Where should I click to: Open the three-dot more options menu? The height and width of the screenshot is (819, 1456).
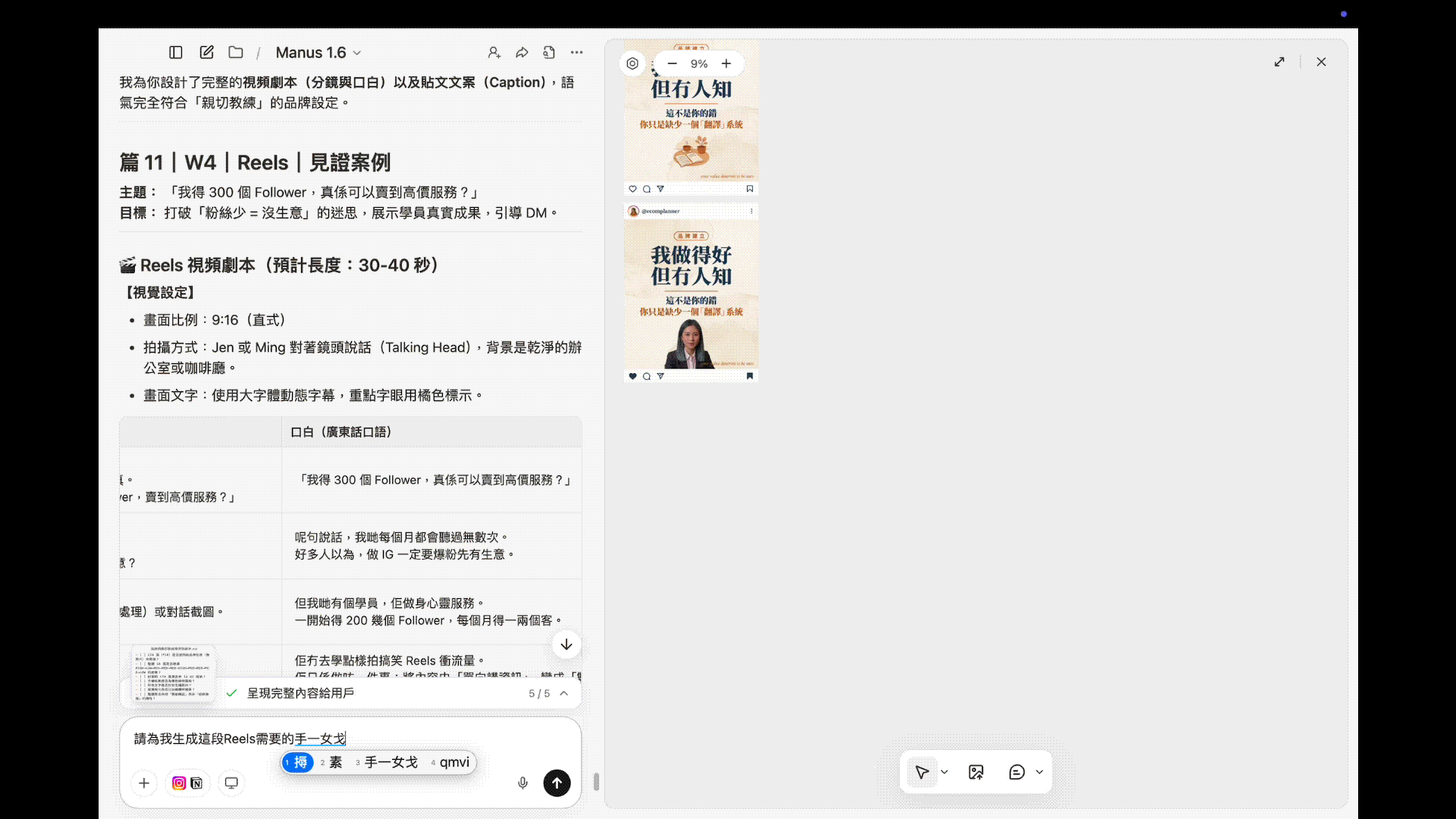pyautogui.click(x=577, y=52)
